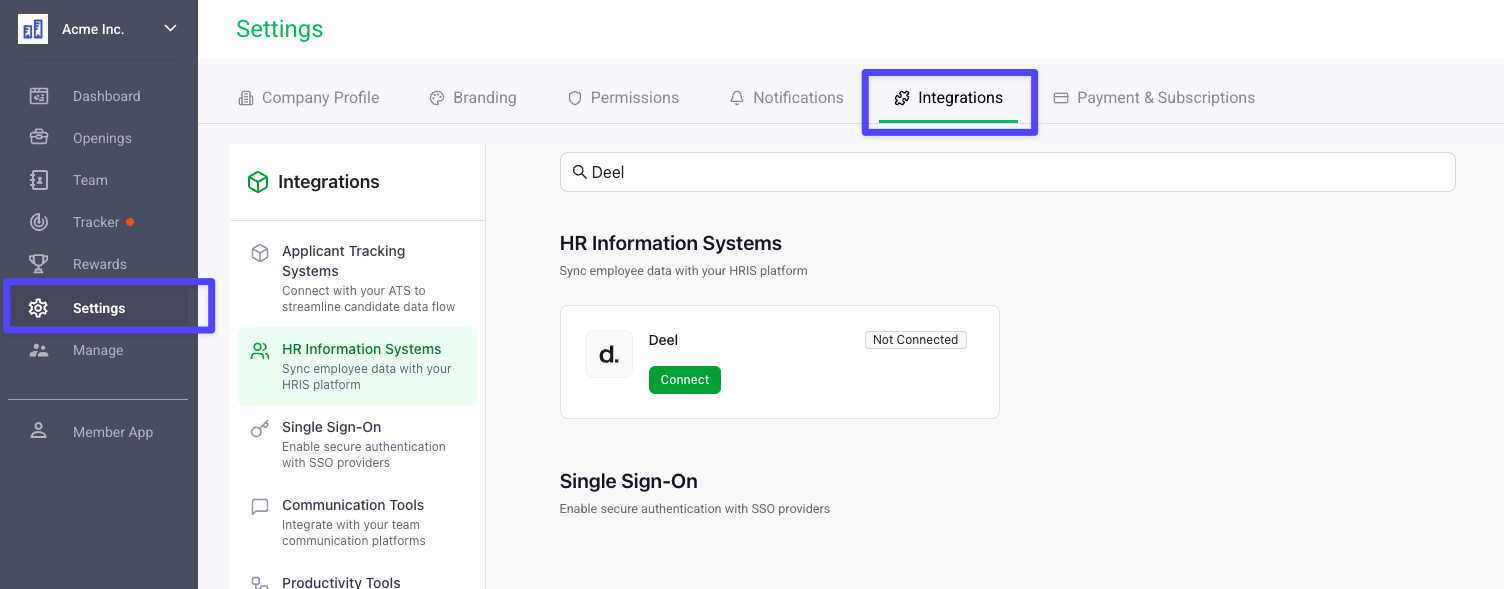Click the search magnifier icon
Image resolution: width=1504 pixels, height=589 pixels.
click(x=579, y=172)
